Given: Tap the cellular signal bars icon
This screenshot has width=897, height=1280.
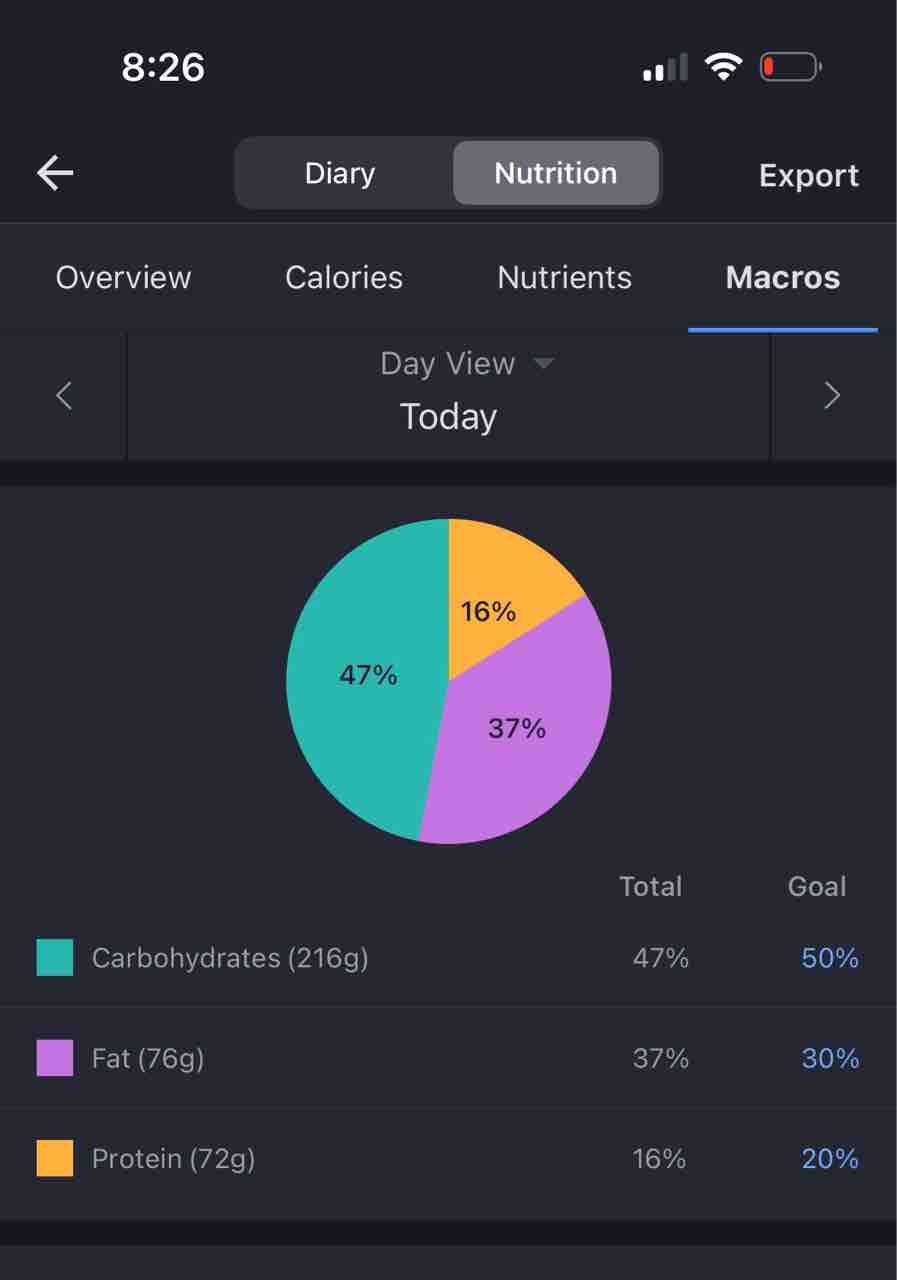Looking at the screenshot, I should (x=665, y=68).
